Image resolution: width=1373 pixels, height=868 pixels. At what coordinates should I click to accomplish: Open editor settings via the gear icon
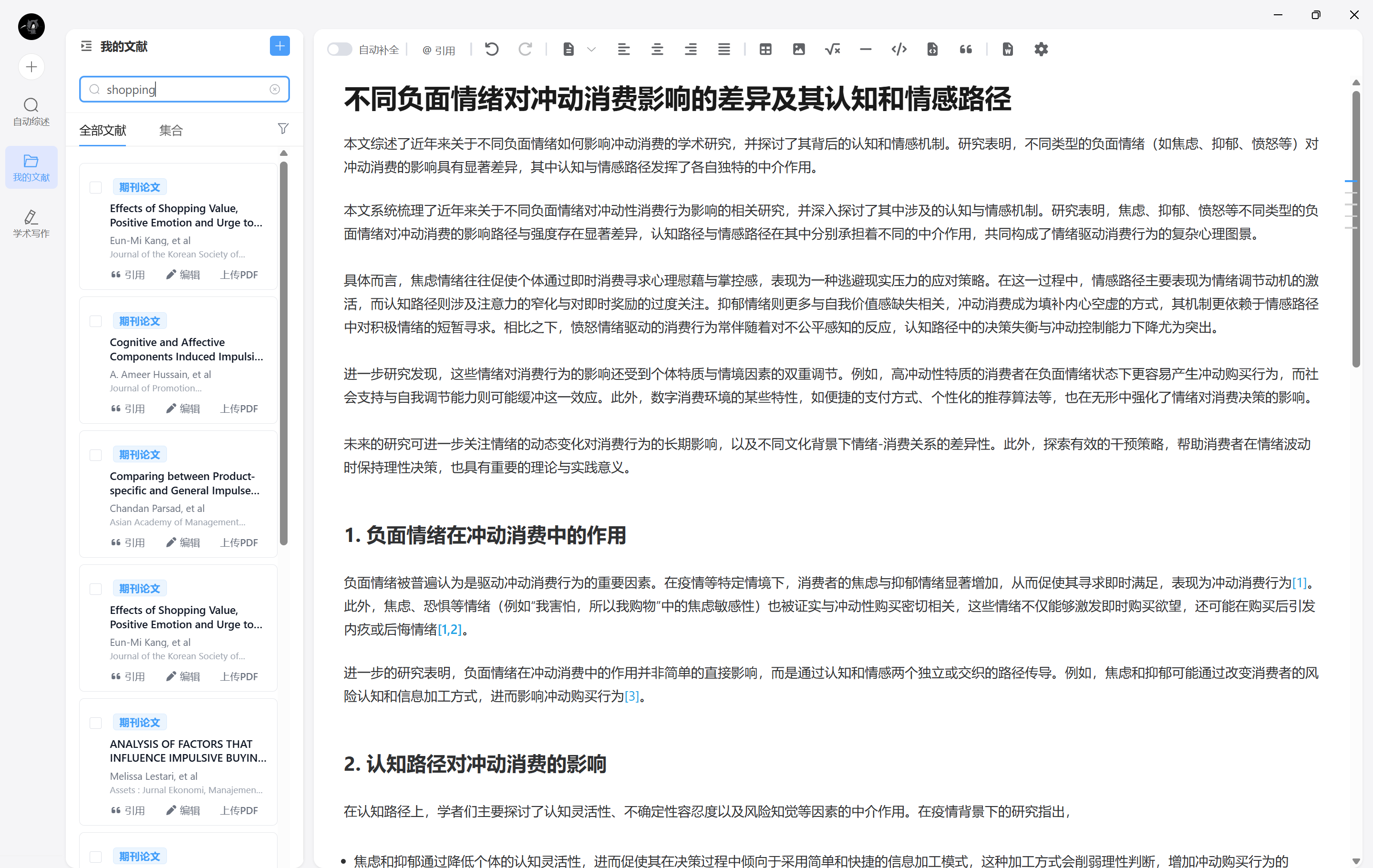pyautogui.click(x=1041, y=49)
